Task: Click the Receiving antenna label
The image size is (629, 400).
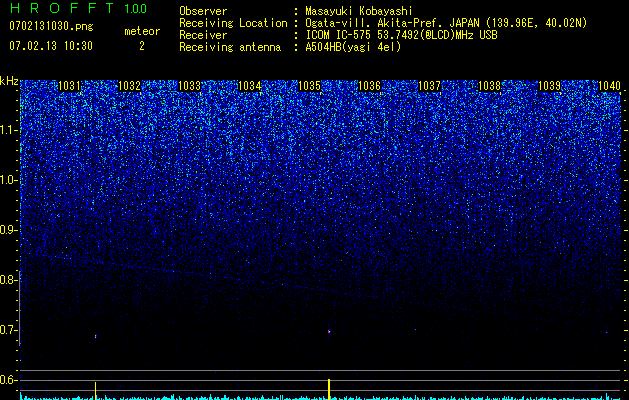Action: [230, 47]
